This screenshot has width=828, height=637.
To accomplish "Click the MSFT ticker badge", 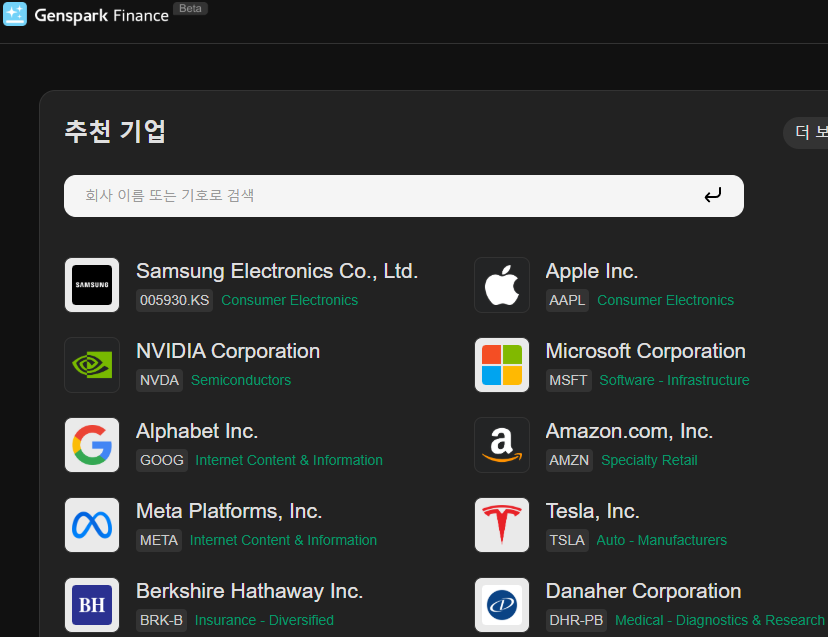I will 568,380.
